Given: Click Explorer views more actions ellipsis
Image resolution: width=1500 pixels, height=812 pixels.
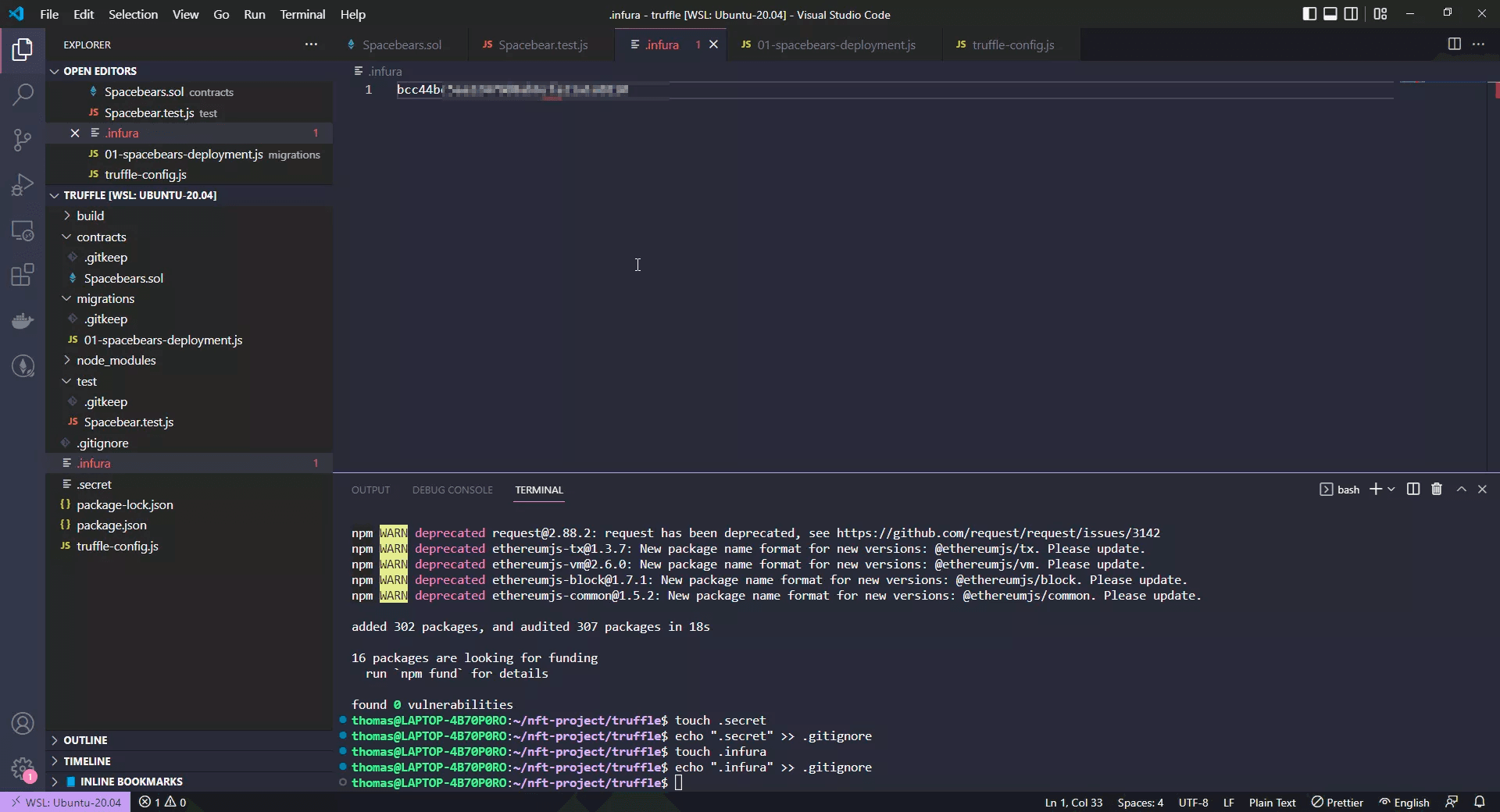Looking at the screenshot, I should point(311,45).
